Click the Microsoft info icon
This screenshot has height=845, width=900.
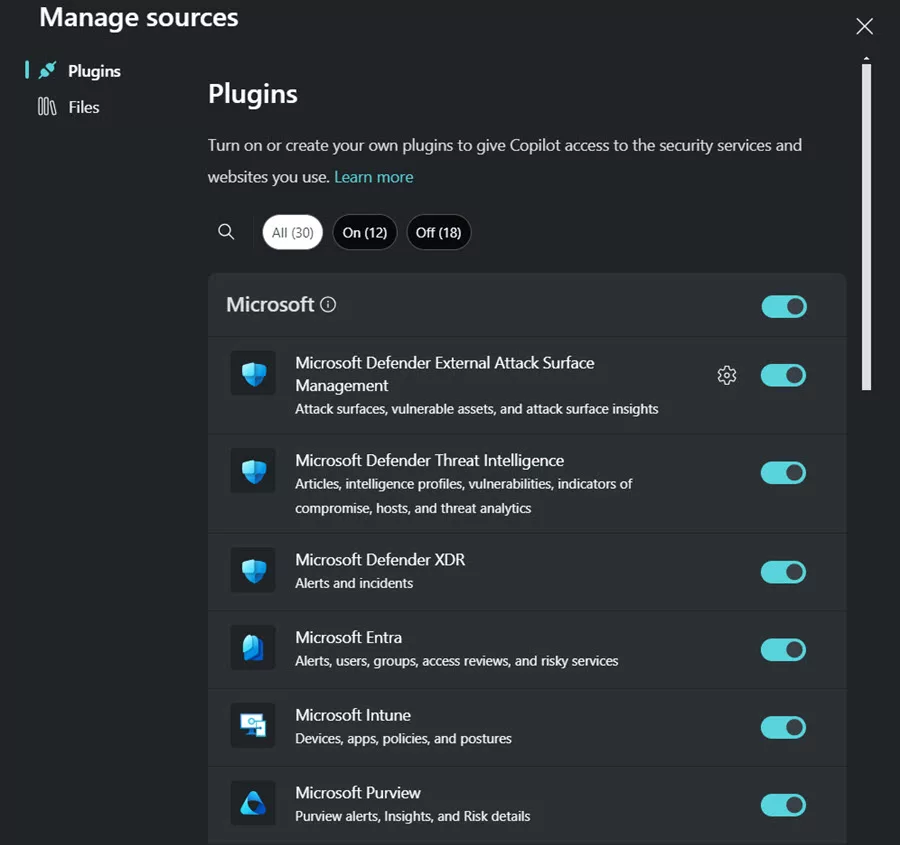point(328,304)
